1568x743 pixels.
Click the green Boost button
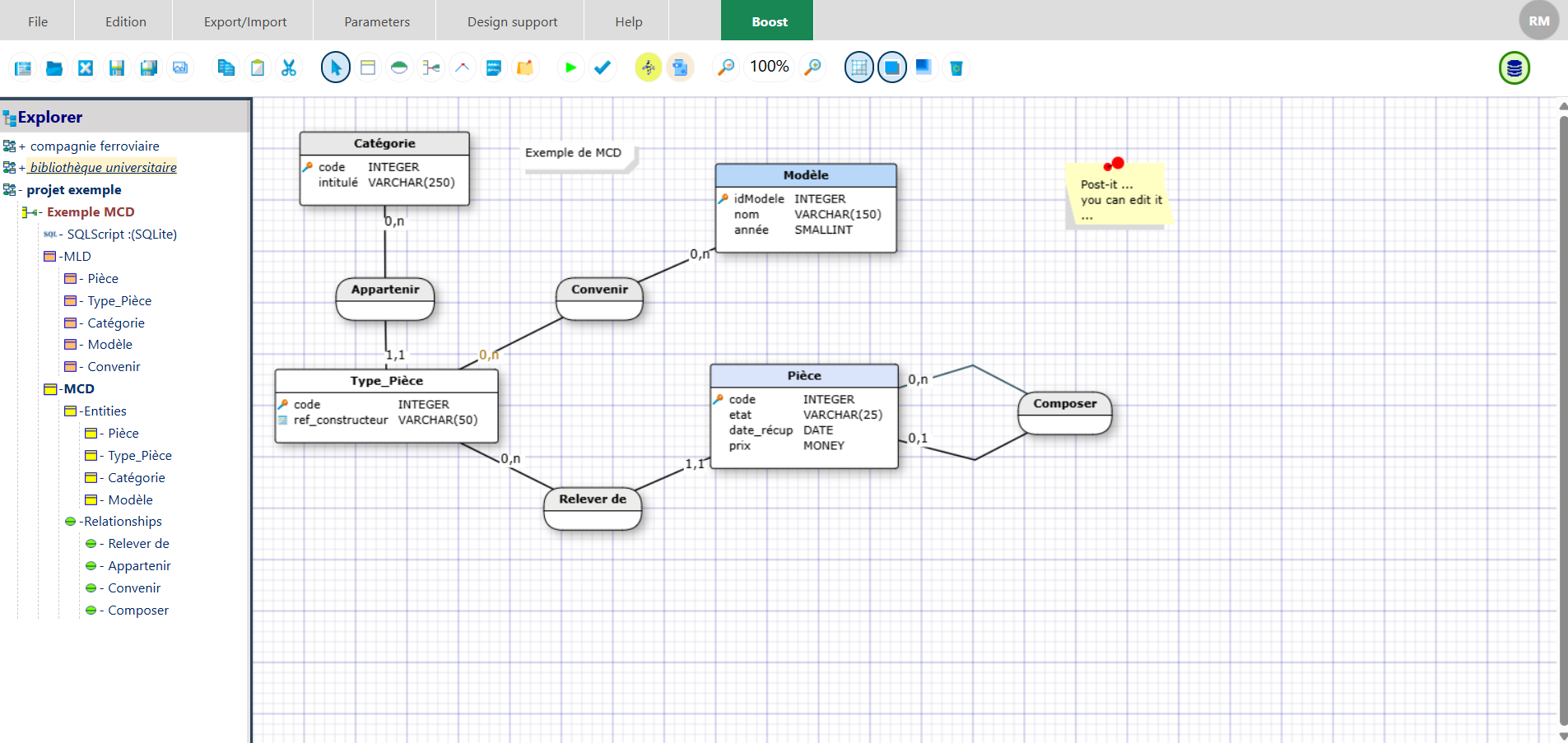770,21
